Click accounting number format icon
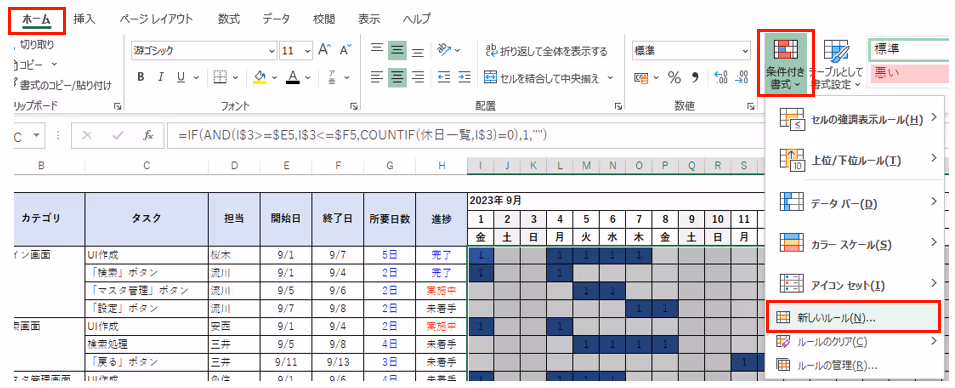This screenshot has width=955, height=388. click(641, 77)
